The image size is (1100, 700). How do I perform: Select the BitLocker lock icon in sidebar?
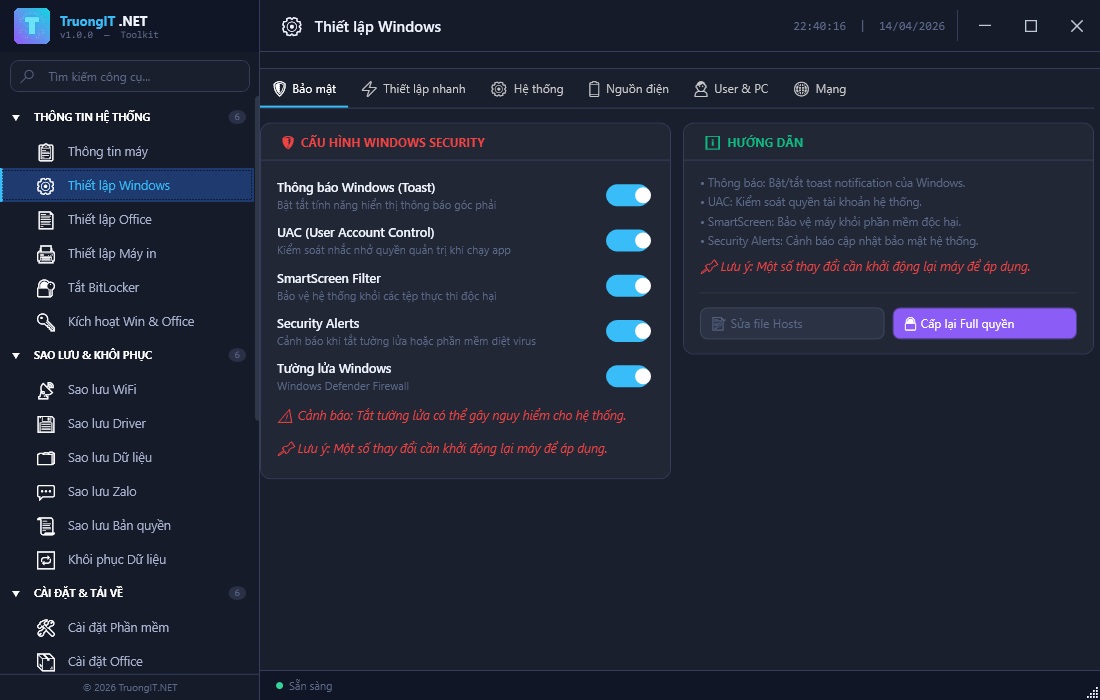pos(46,288)
